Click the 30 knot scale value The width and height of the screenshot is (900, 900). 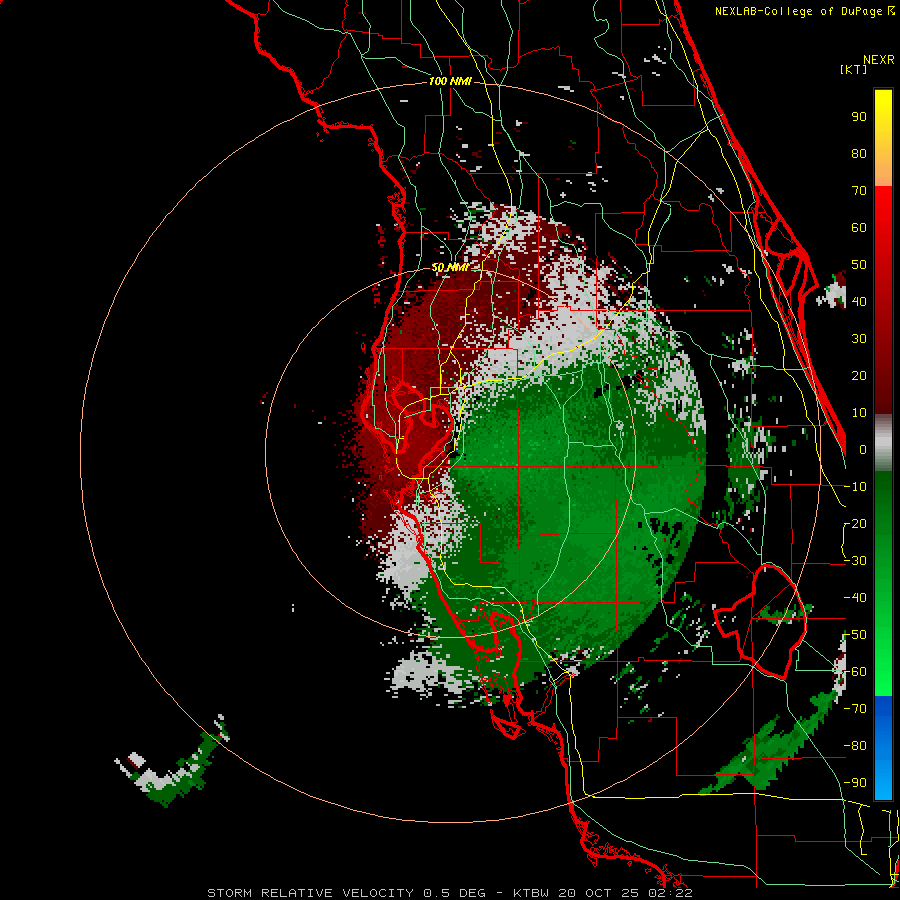859,339
